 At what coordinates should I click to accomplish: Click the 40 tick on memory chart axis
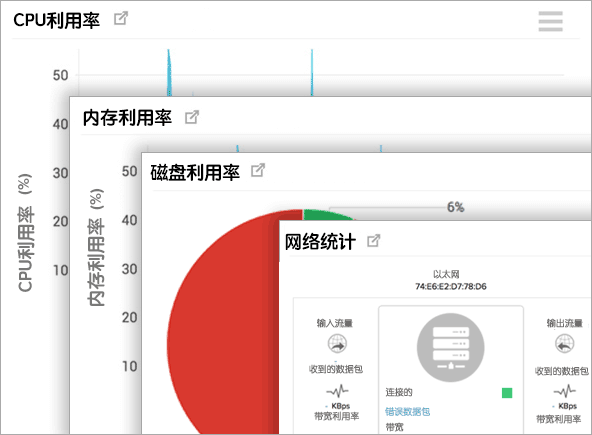pyautogui.click(x=130, y=220)
